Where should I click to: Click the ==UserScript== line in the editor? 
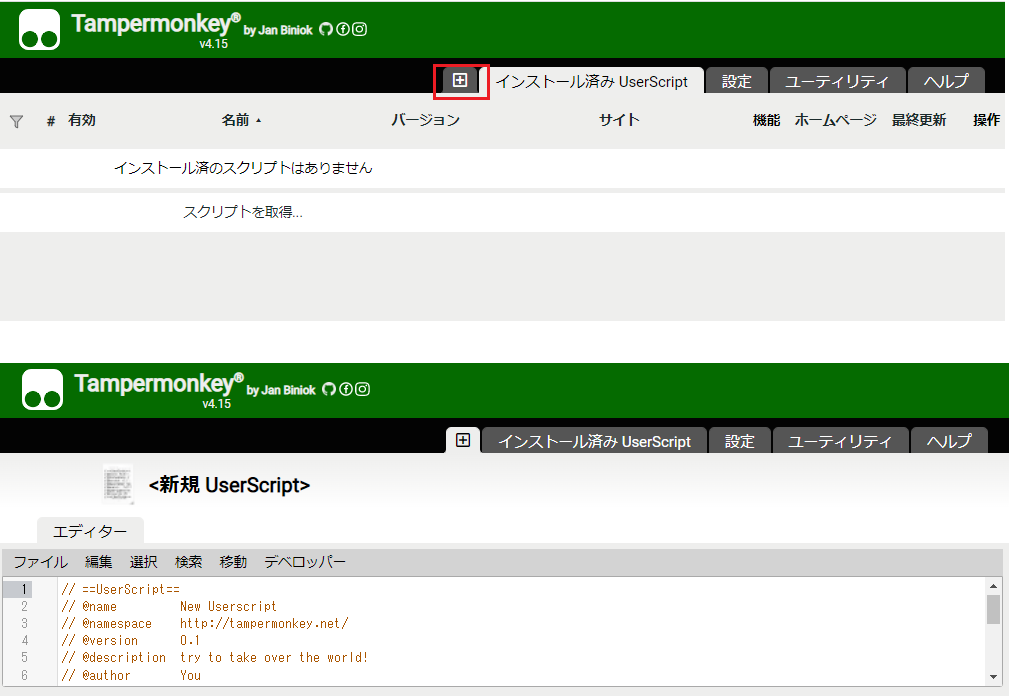point(121,589)
